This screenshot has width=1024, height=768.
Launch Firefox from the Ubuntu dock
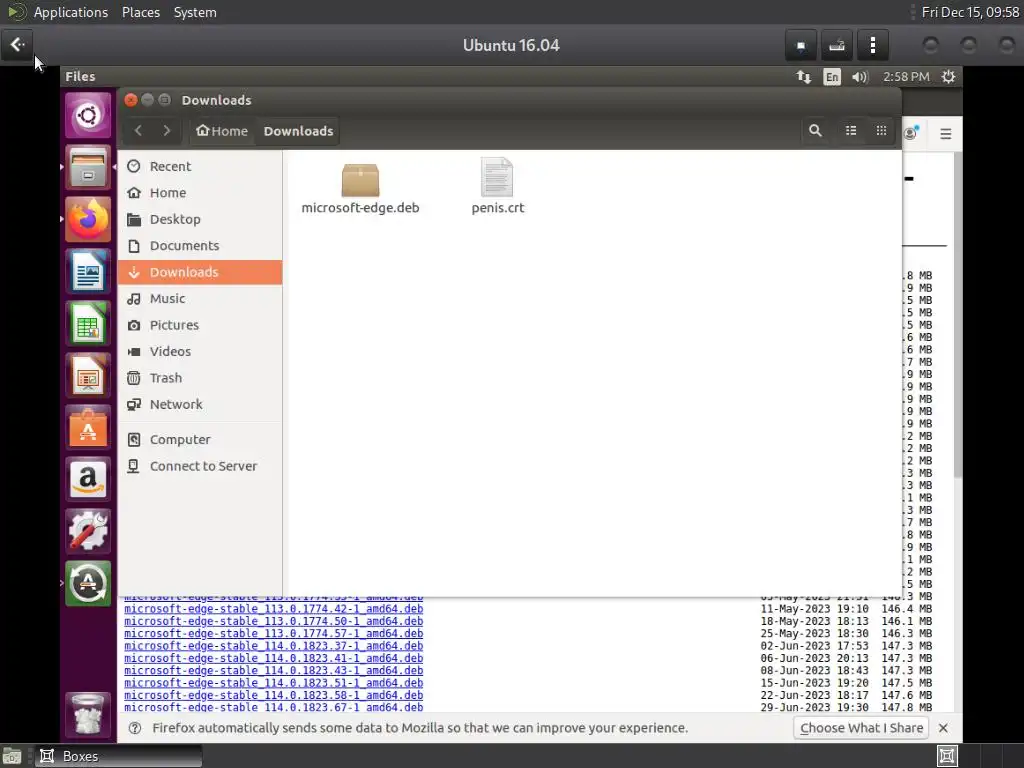point(88,219)
